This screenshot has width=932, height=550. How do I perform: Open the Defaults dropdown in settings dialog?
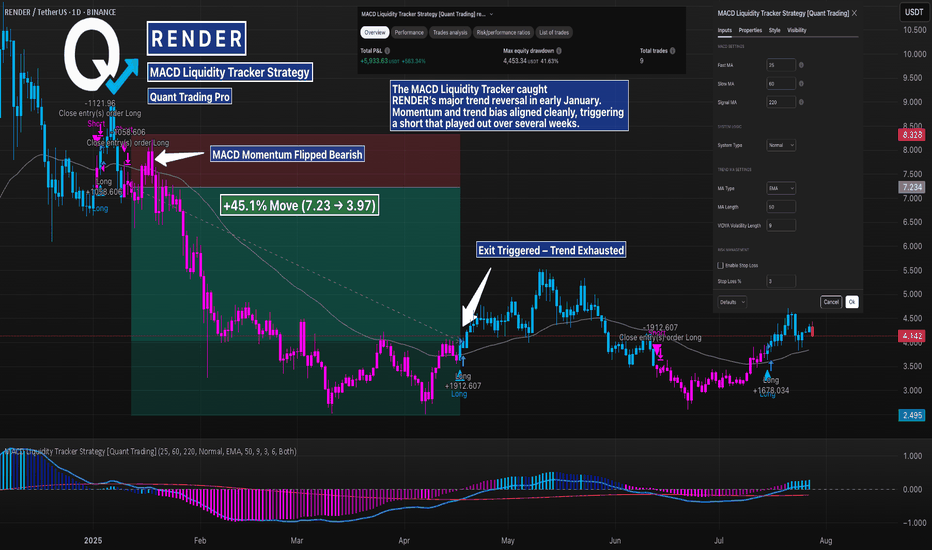click(x=732, y=302)
